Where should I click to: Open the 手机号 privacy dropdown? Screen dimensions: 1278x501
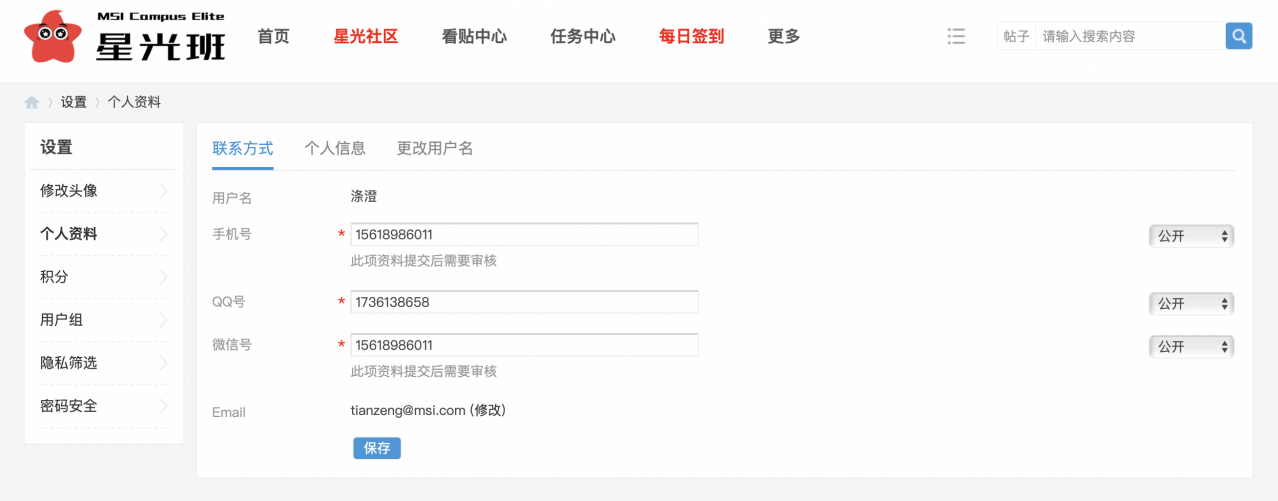tap(1191, 236)
